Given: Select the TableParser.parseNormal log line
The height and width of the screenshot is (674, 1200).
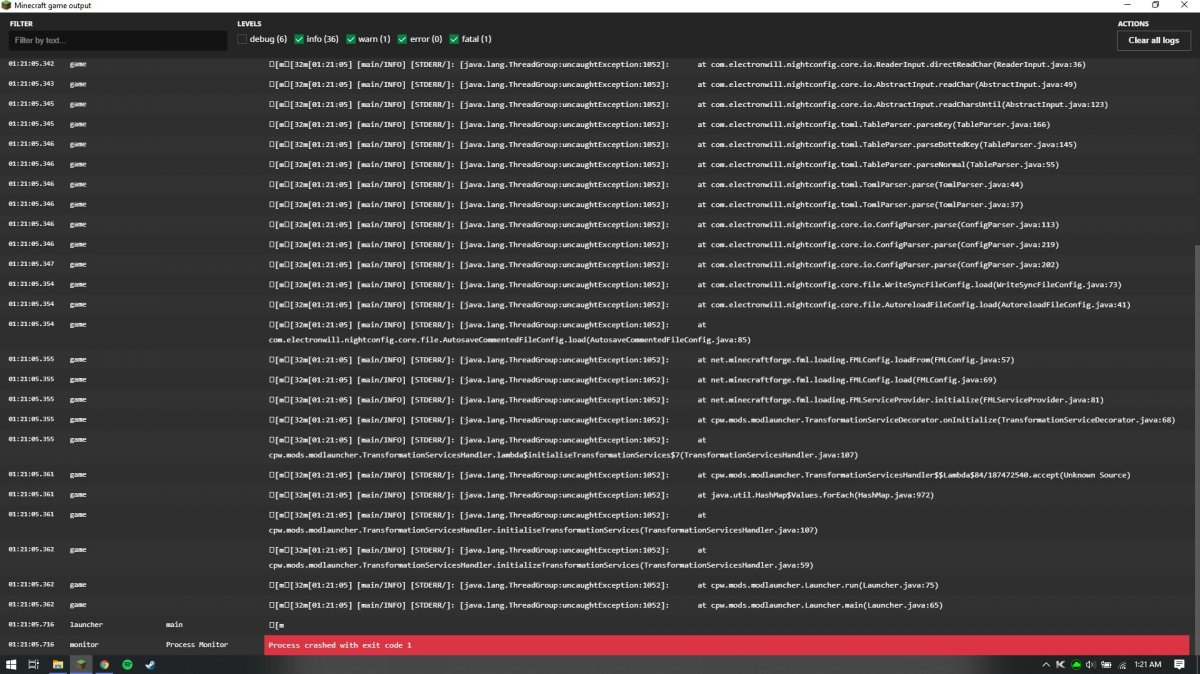Looking at the screenshot, I should [595, 164].
